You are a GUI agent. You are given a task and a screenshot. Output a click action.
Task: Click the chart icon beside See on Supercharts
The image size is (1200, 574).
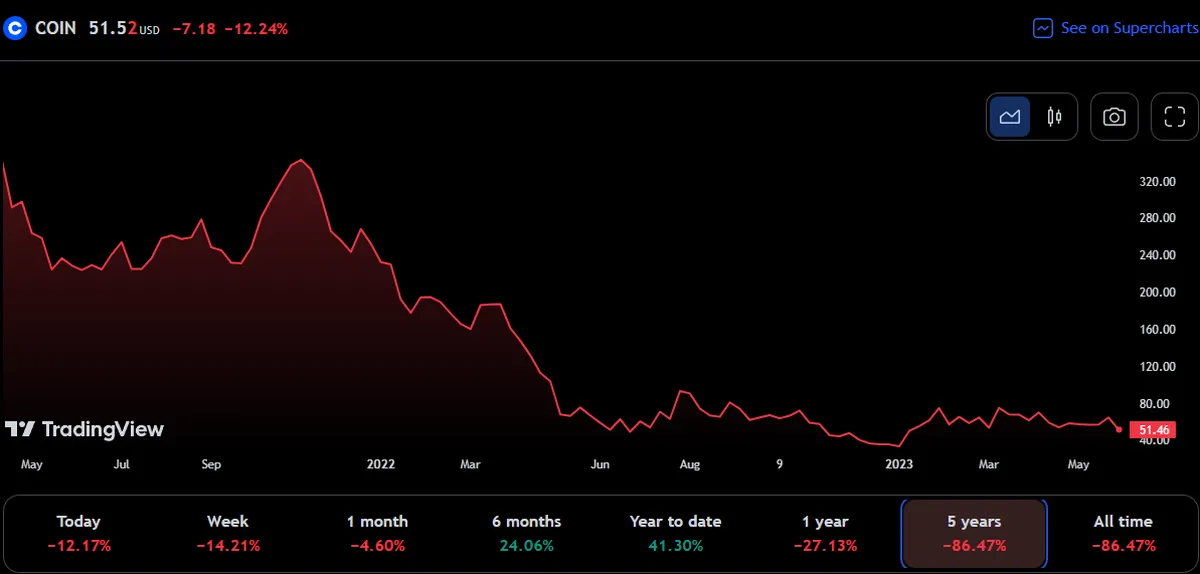1043,28
